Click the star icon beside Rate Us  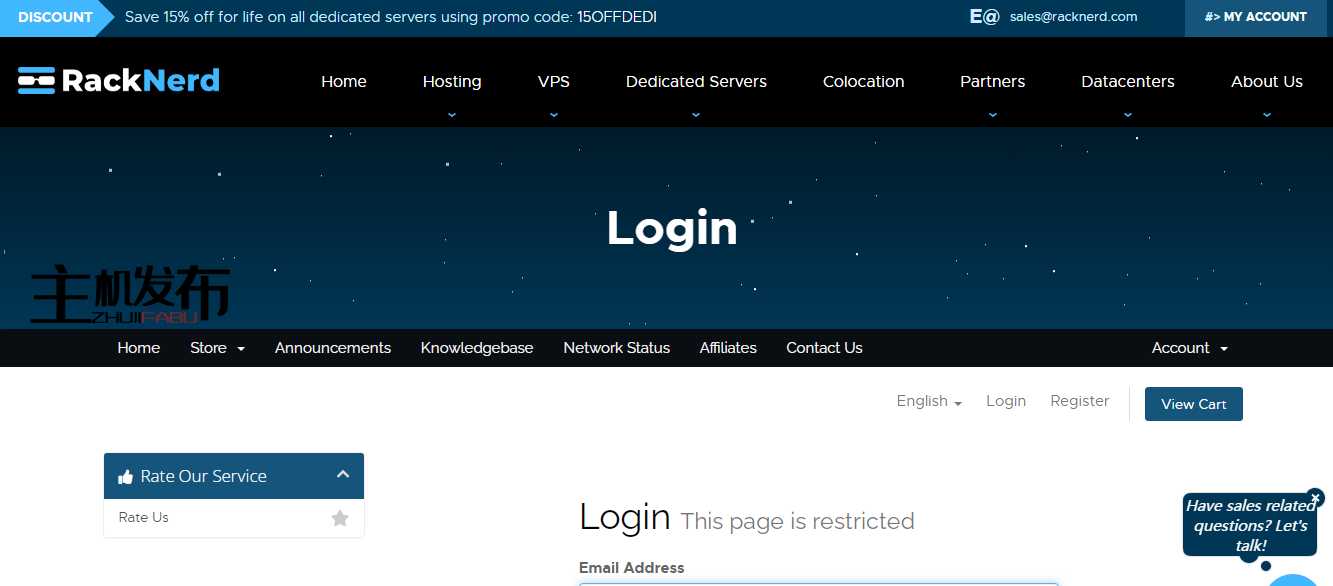coord(340,518)
